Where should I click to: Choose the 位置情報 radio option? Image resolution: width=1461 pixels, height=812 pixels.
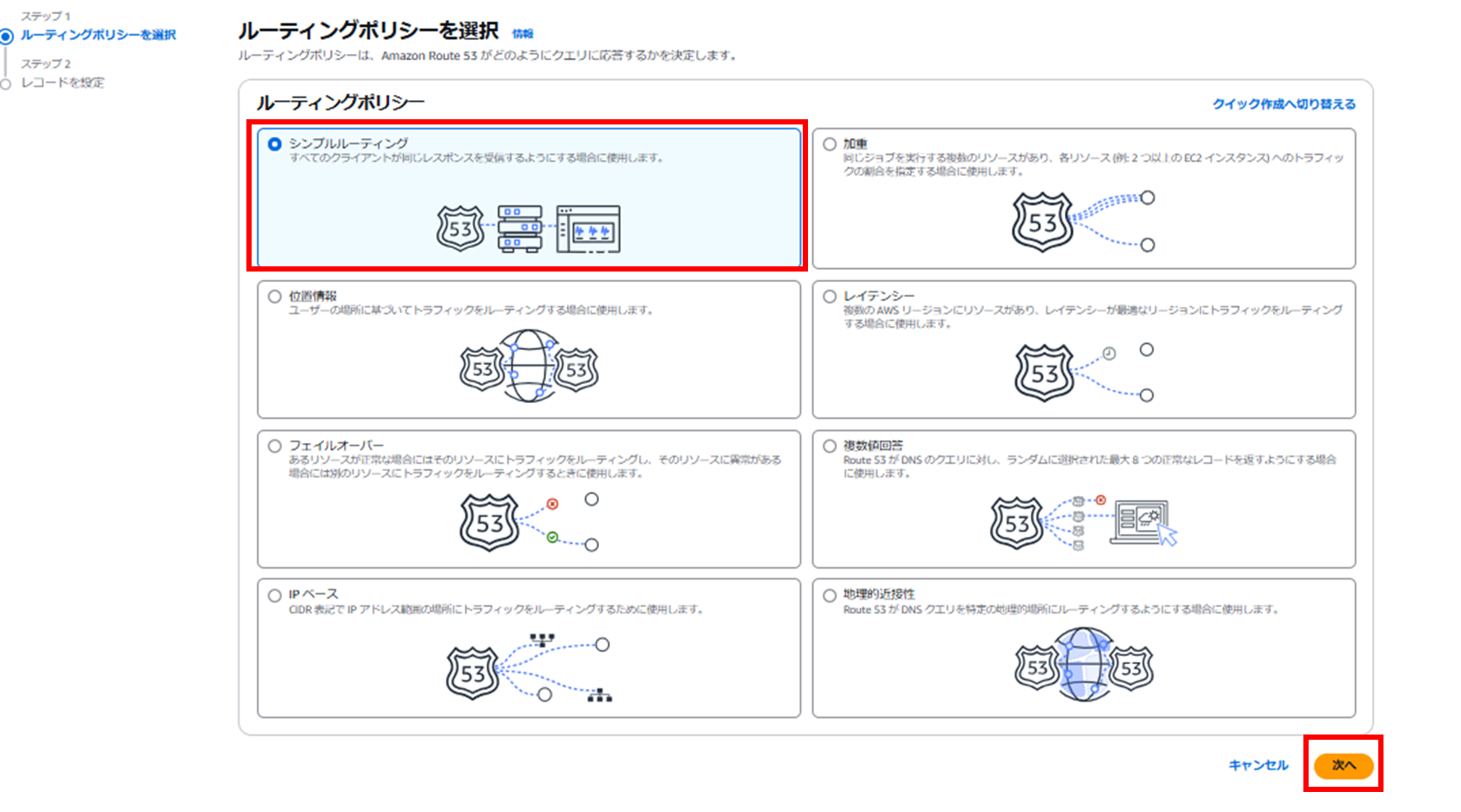[275, 296]
